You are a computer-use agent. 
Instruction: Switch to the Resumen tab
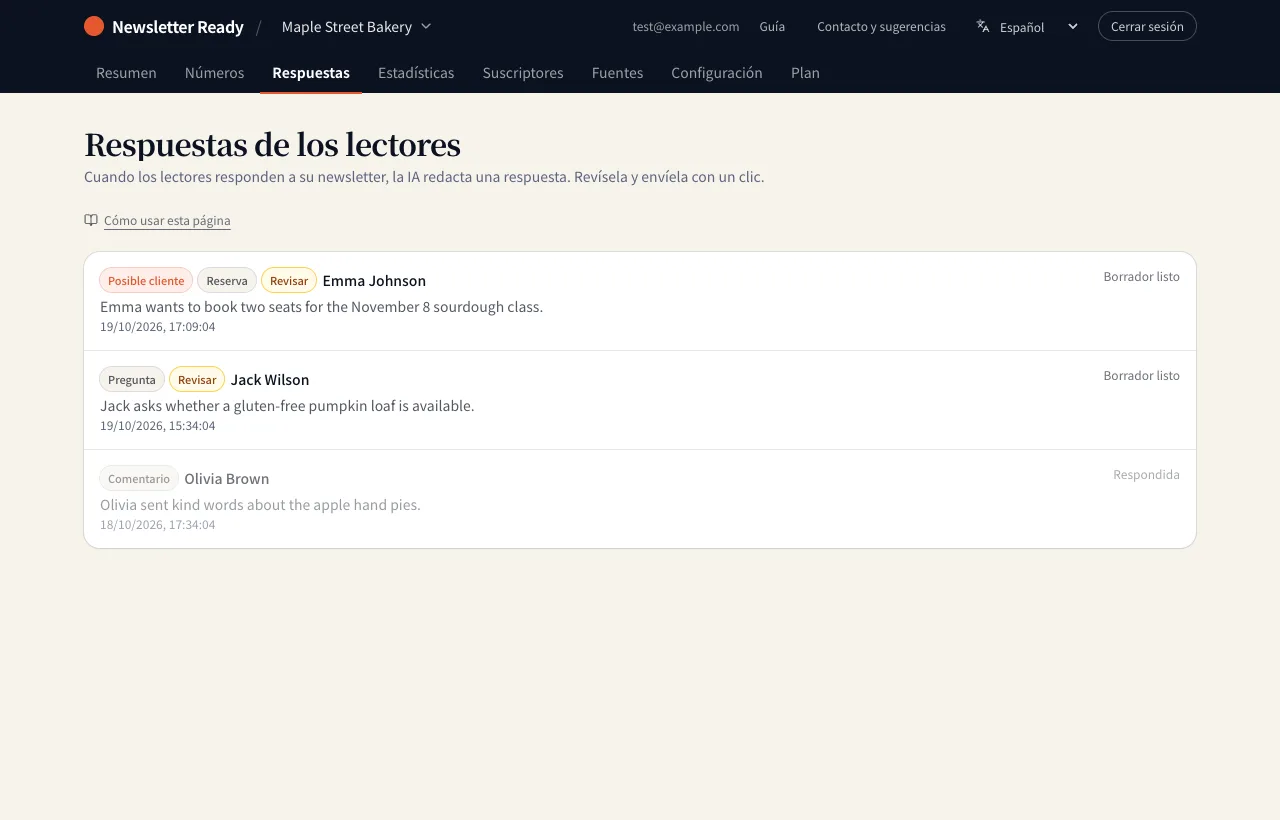coord(126,72)
